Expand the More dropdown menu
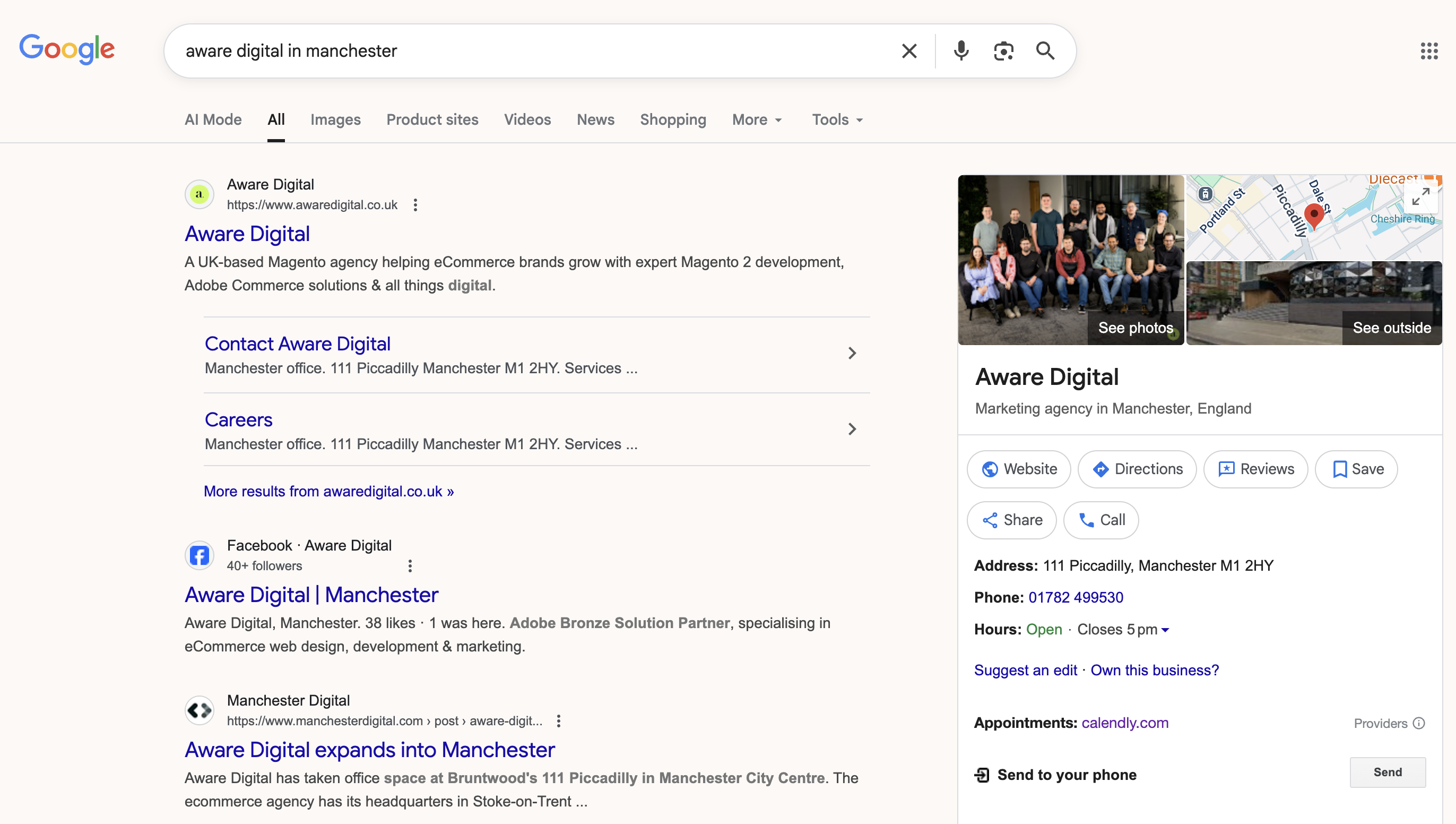Image resolution: width=1456 pixels, height=824 pixels. pos(757,119)
